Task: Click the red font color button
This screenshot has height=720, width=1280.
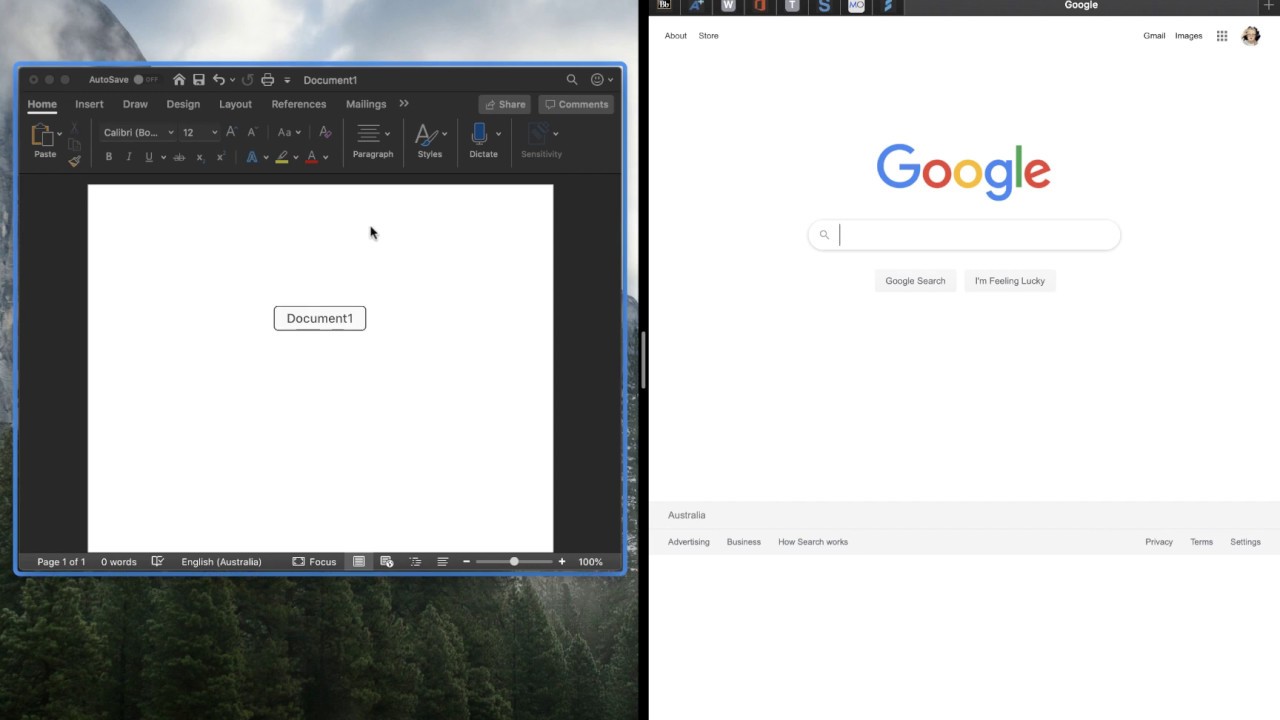Action: coord(312,157)
